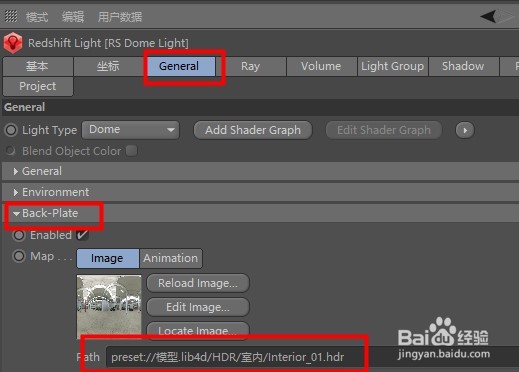This screenshot has width=519, height=372.
Task: Open the Project tab
Action: 38,86
